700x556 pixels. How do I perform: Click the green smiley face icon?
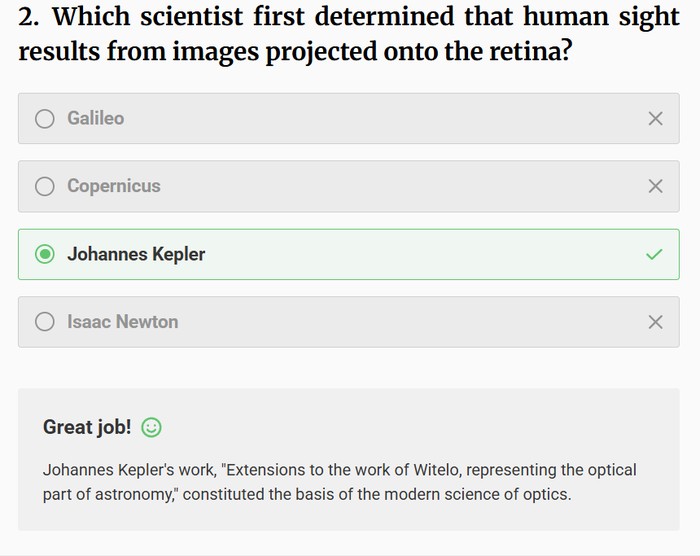click(152, 428)
